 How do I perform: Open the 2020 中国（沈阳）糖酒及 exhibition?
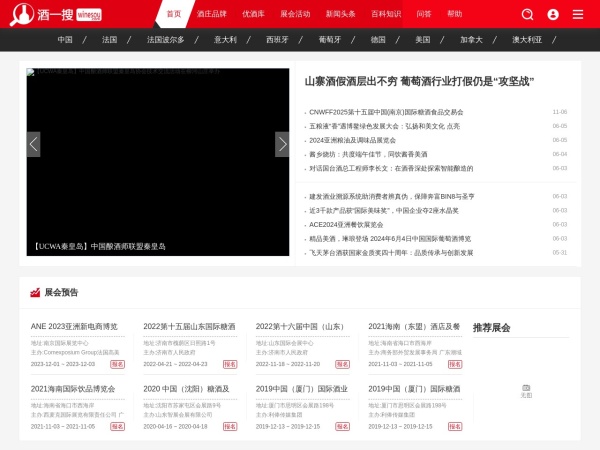click(186, 389)
